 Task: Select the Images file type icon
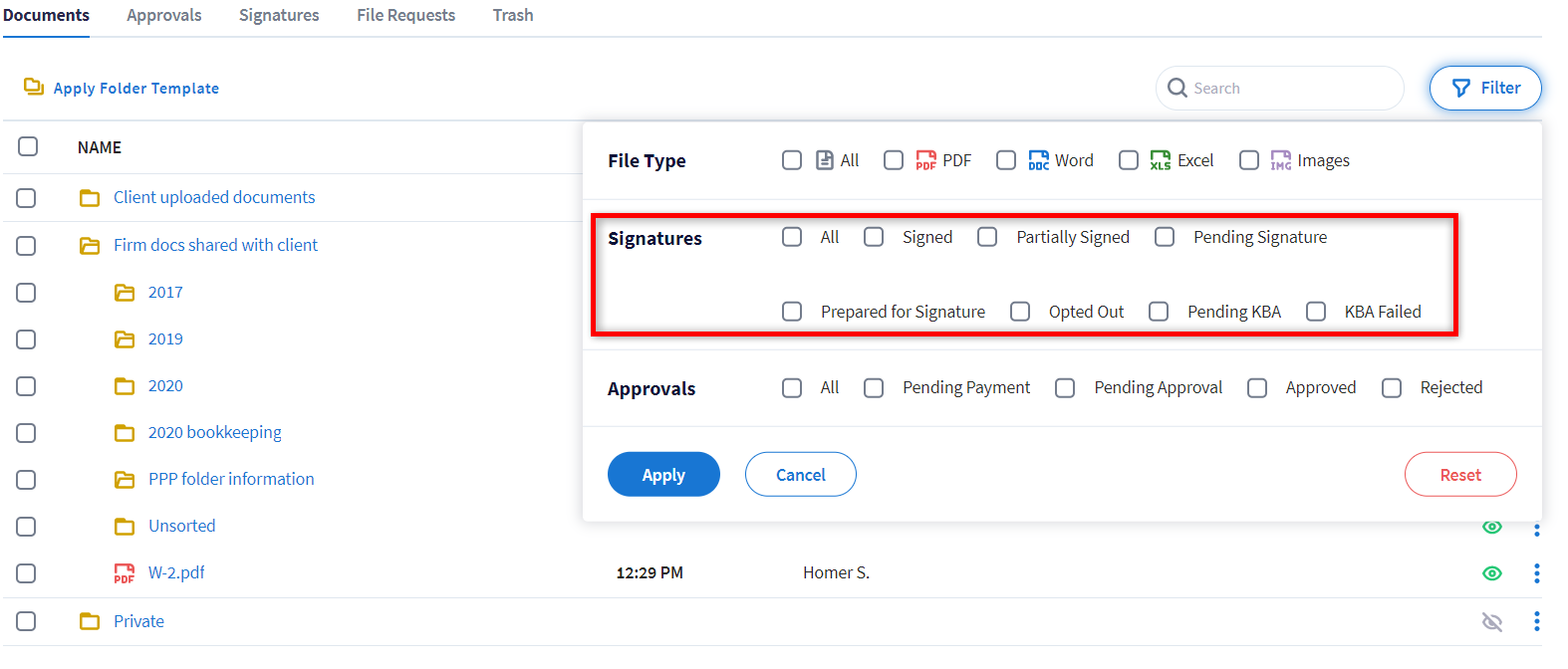point(1280,159)
